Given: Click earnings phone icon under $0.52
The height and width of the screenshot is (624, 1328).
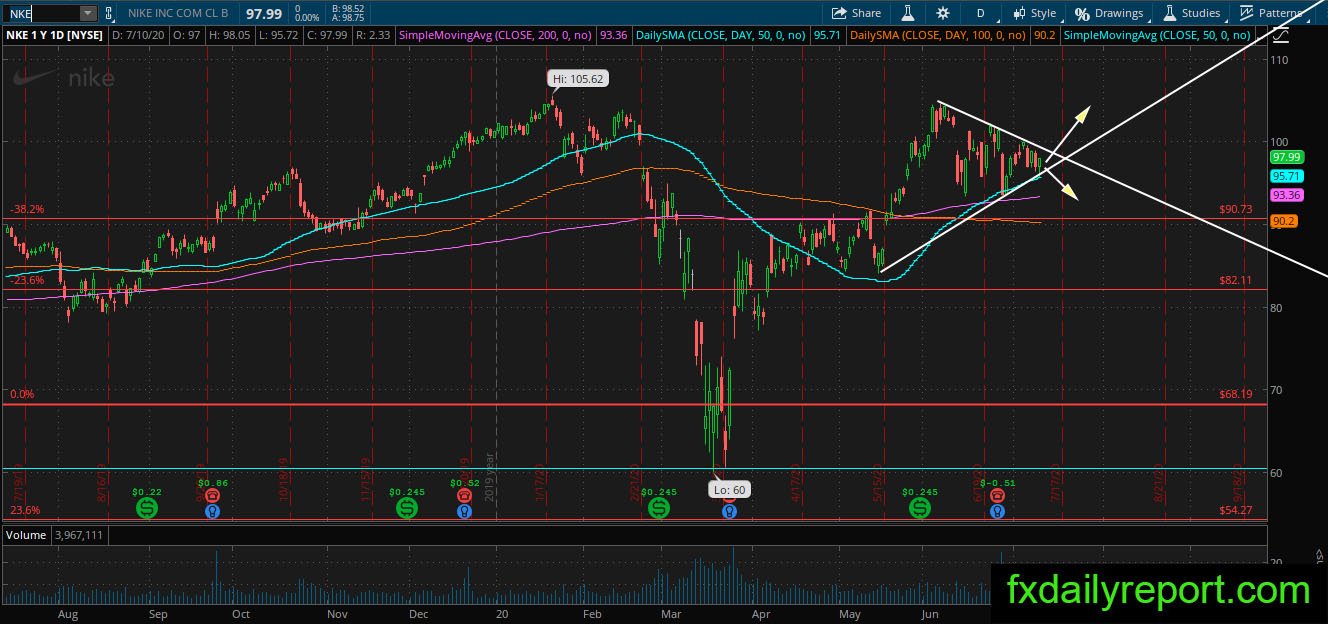Looking at the screenshot, I should click(464, 495).
